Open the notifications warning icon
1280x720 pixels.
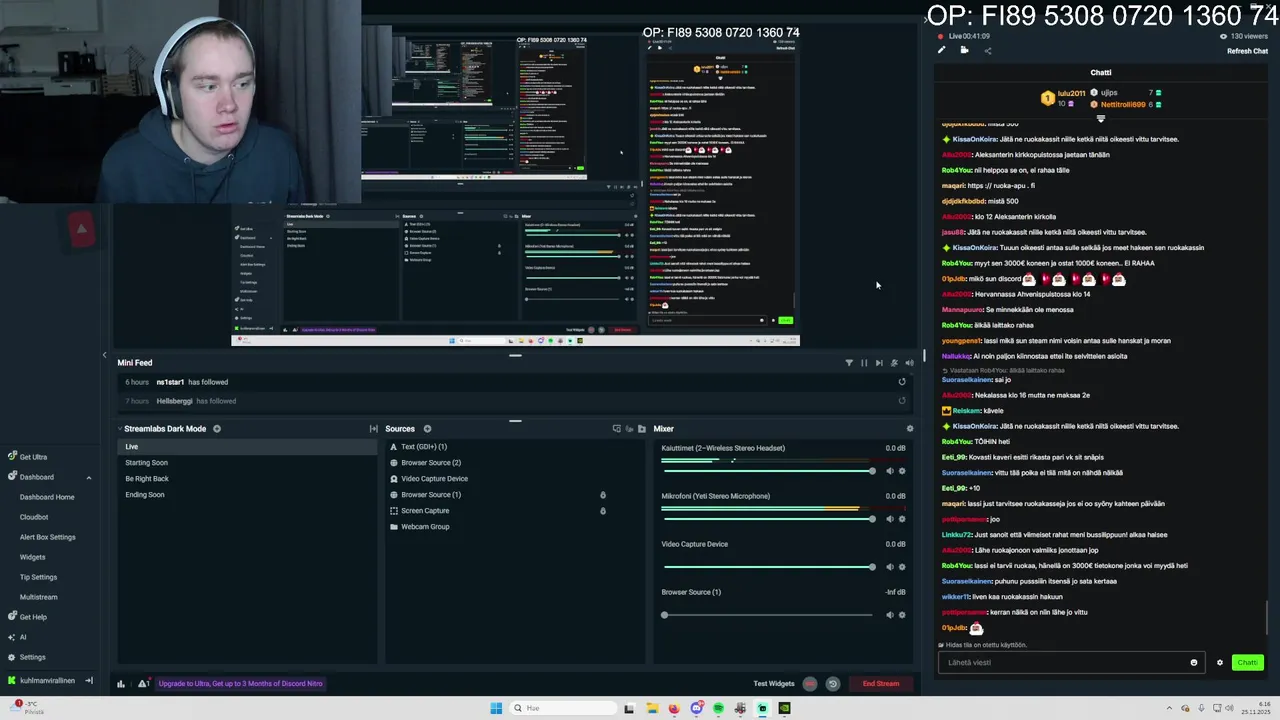(143, 684)
